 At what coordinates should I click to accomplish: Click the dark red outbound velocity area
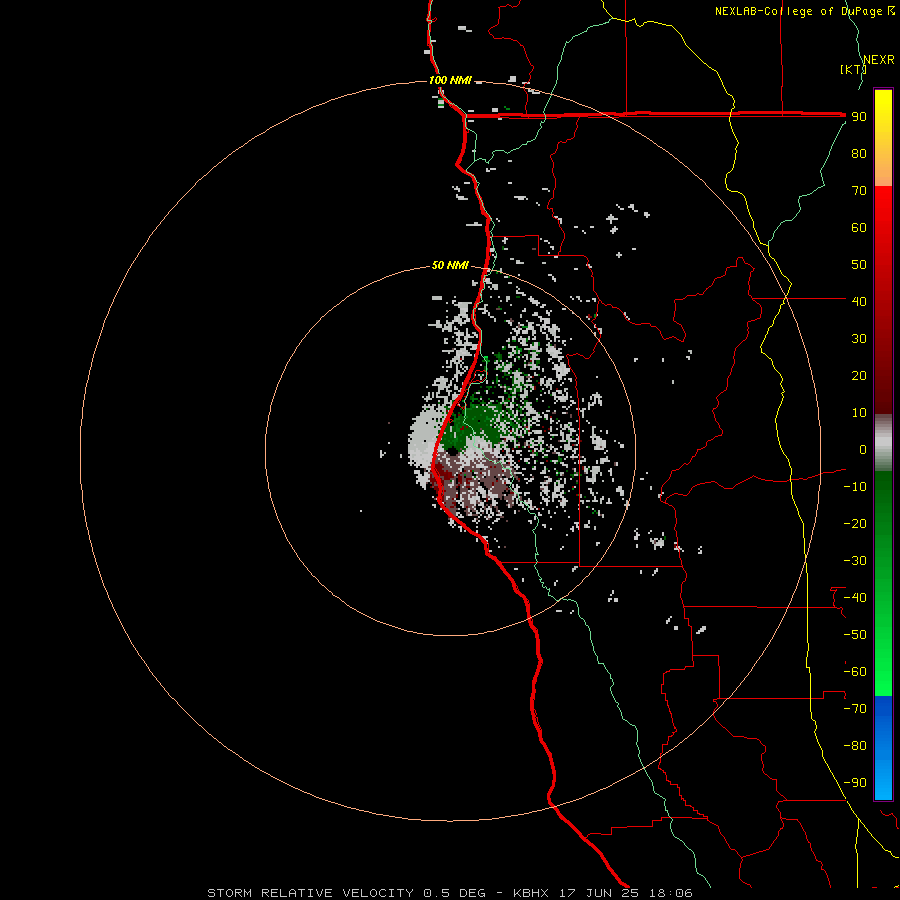443,474
